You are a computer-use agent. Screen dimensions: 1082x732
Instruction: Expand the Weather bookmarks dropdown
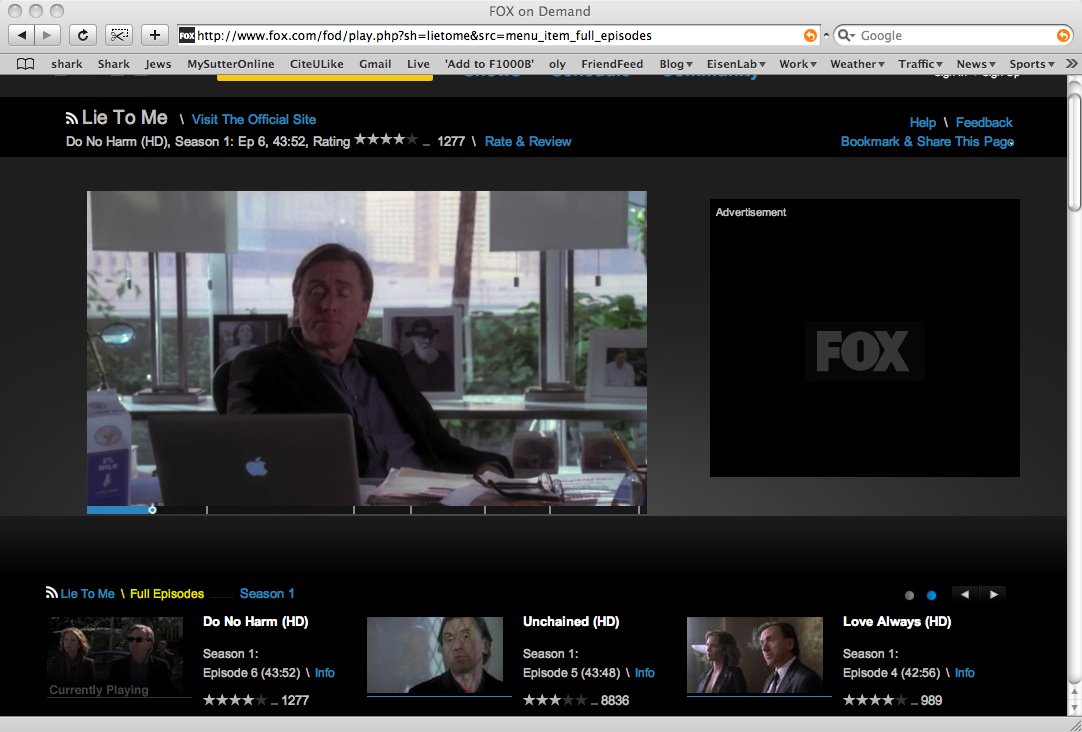click(x=857, y=64)
